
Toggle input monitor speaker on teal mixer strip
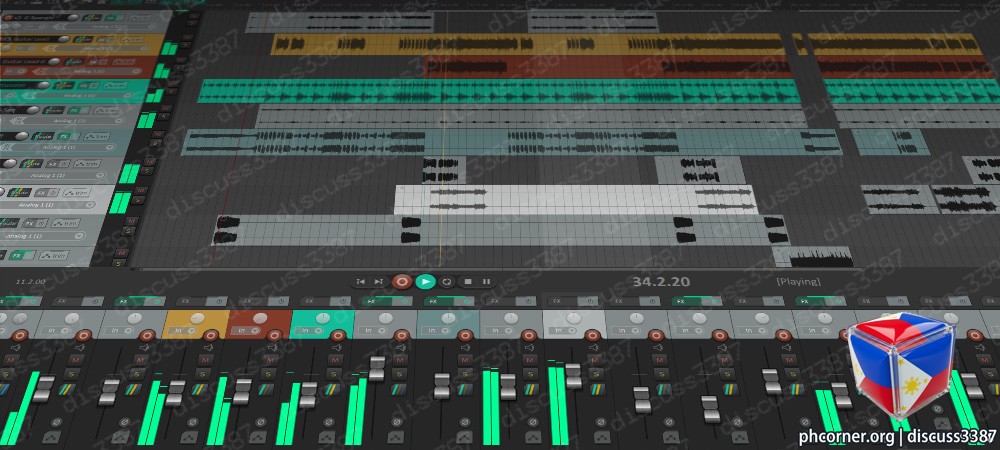(337, 347)
